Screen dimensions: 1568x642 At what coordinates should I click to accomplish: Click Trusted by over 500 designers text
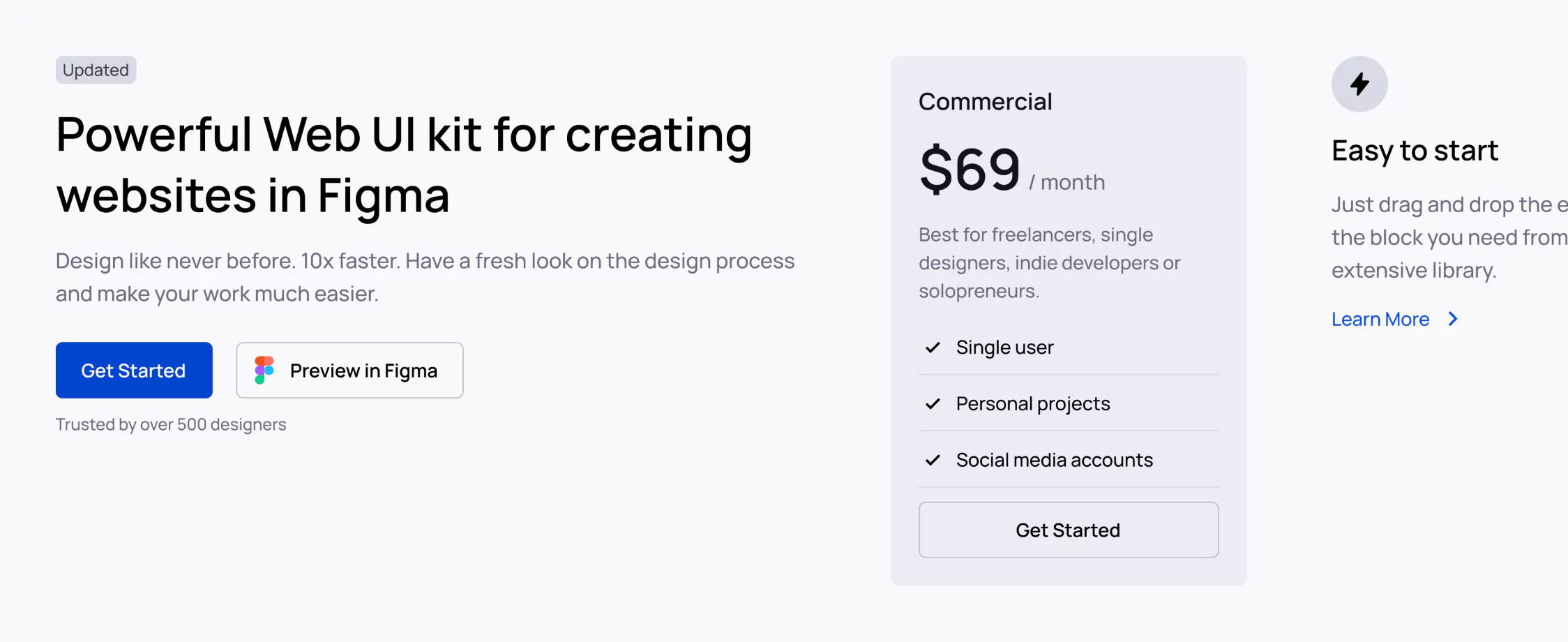171,424
